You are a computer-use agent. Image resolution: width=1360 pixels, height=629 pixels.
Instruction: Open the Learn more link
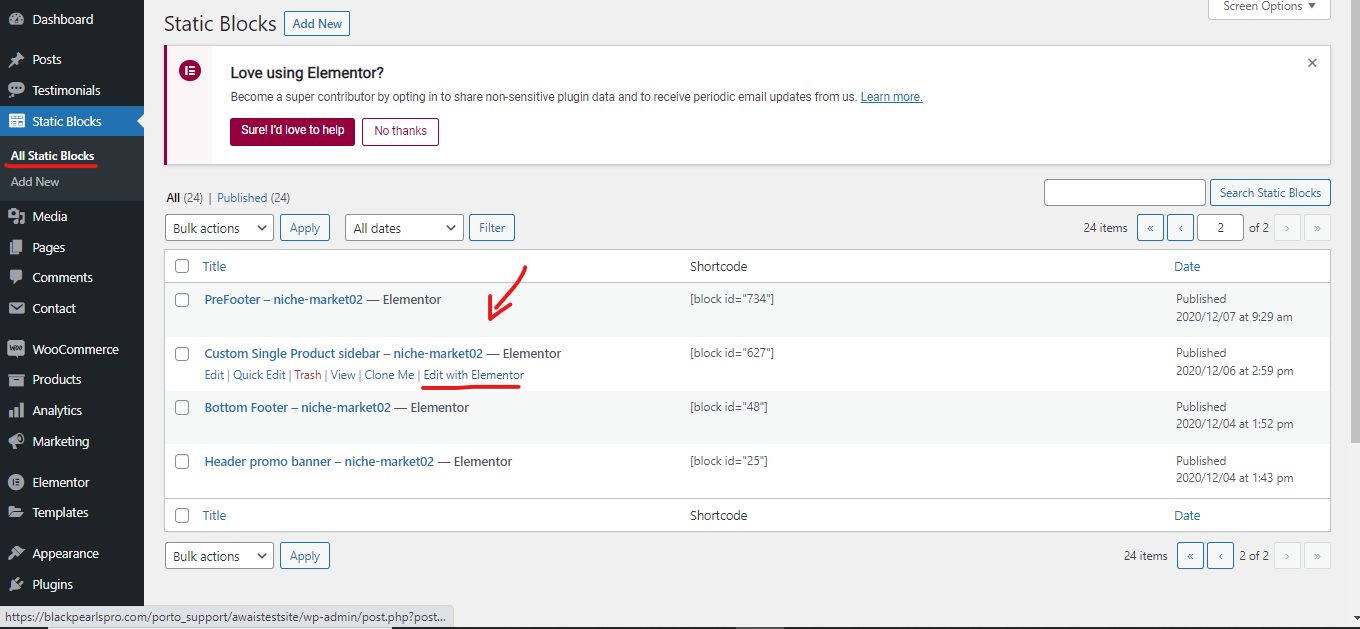pos(891,97)
